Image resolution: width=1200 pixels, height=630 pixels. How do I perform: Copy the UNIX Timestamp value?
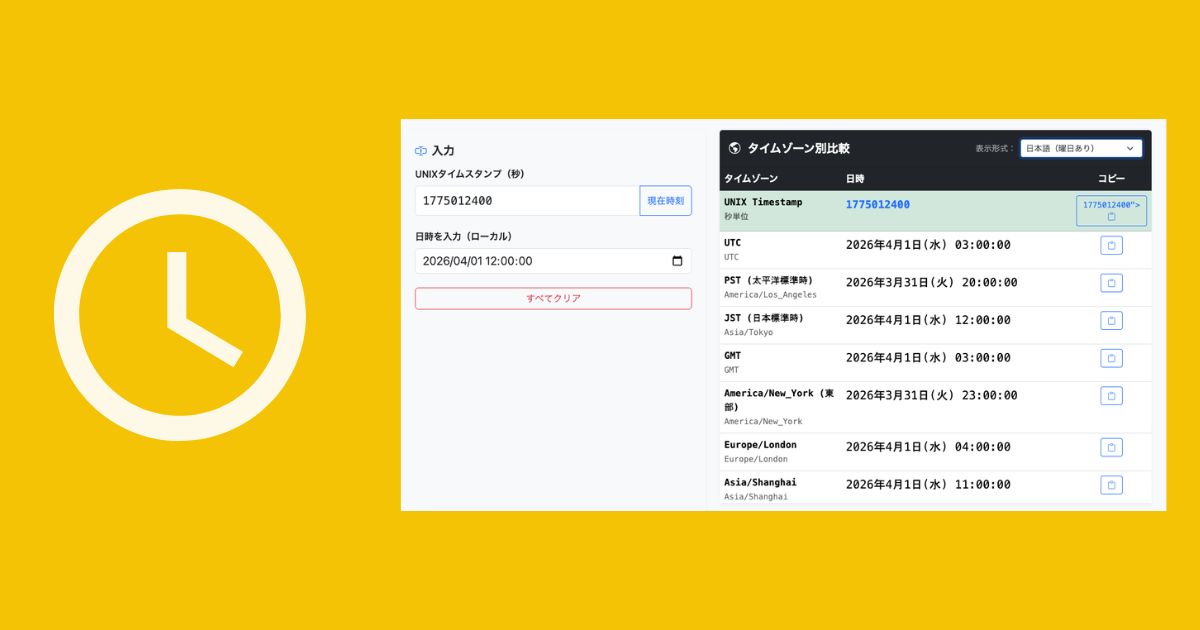(x=1111, y=211)
